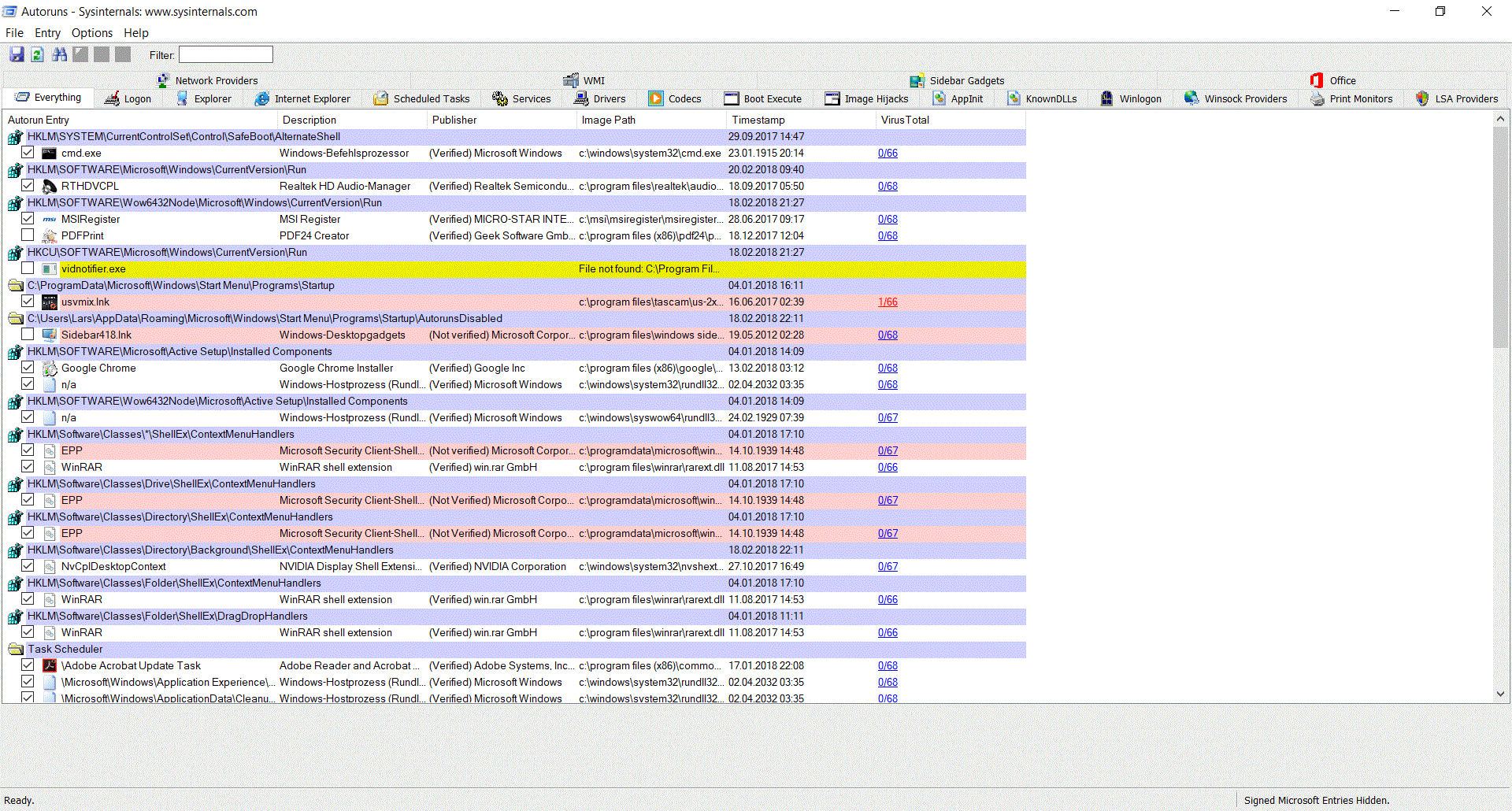The height and width of the screenshot is (811, 1512).
Task: Click the LSA Providers shield icon
Action: [1421, 98]
